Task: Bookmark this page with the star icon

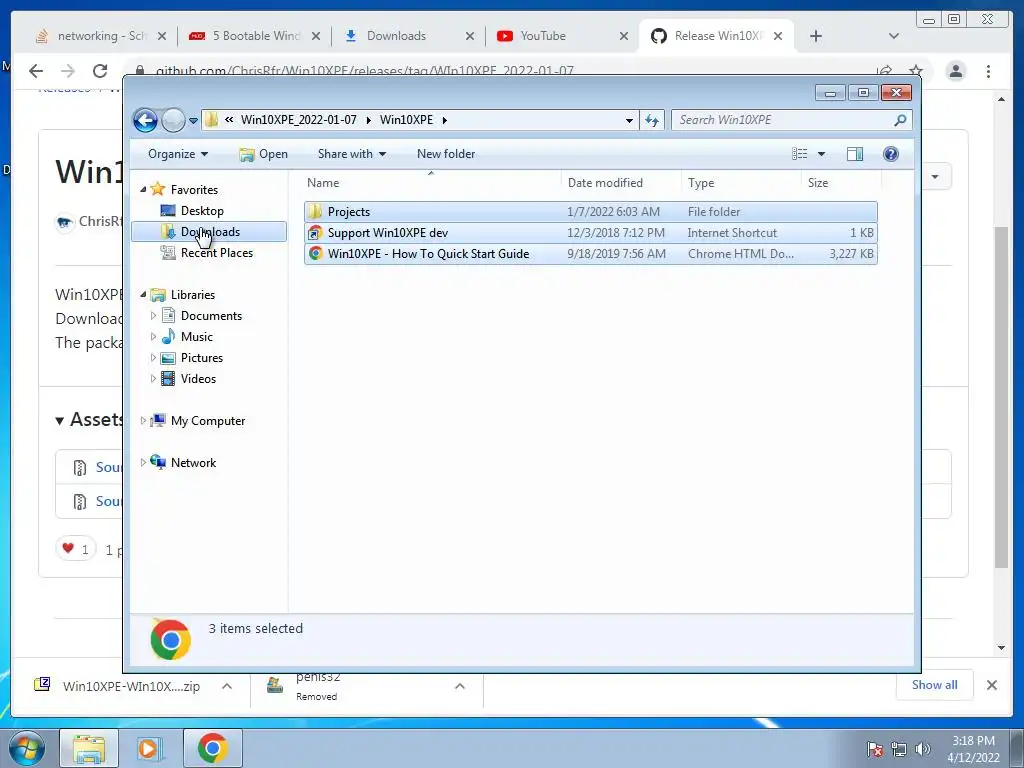Action: coord(916,71)
